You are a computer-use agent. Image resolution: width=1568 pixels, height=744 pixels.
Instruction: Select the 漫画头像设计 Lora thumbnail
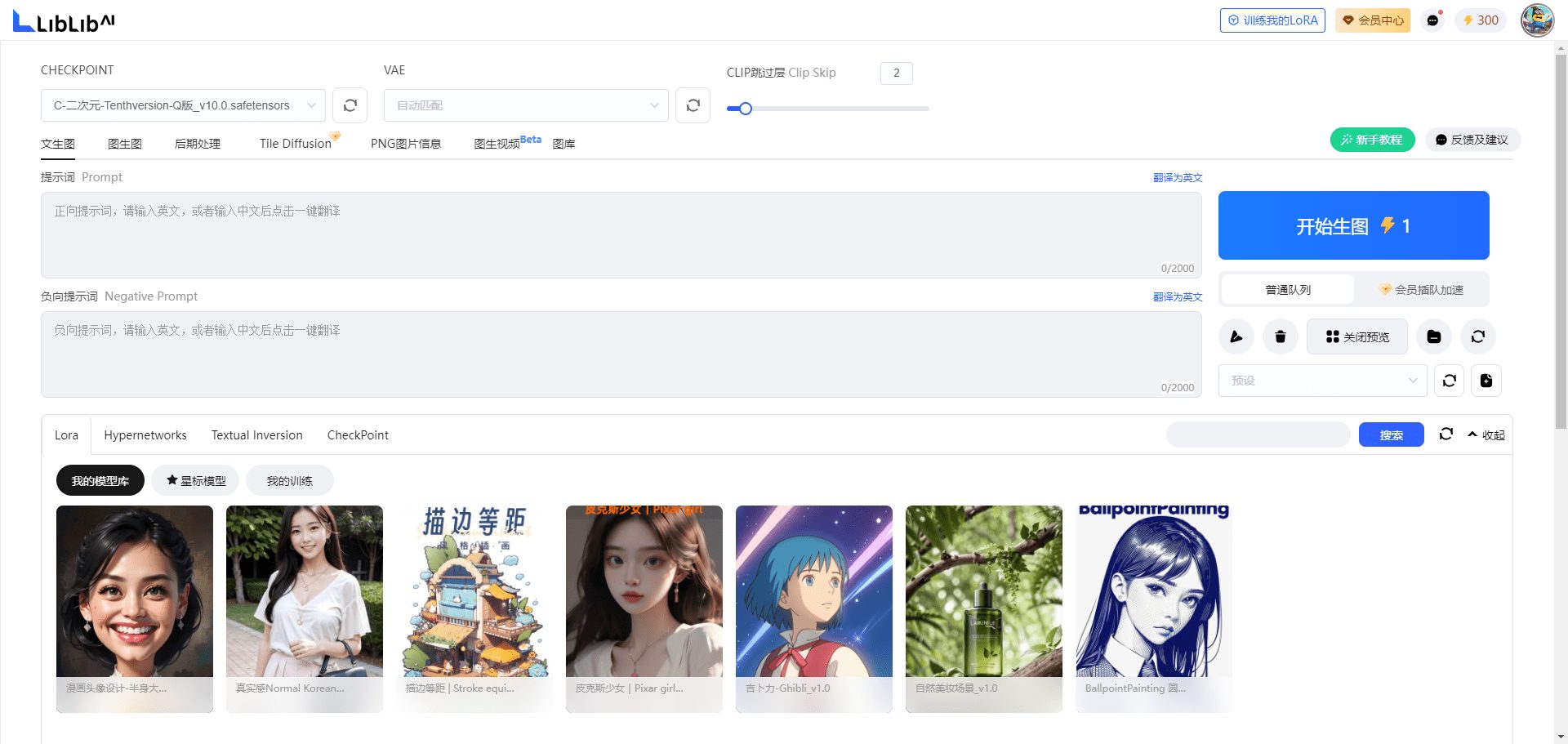[x=135, y=609]
